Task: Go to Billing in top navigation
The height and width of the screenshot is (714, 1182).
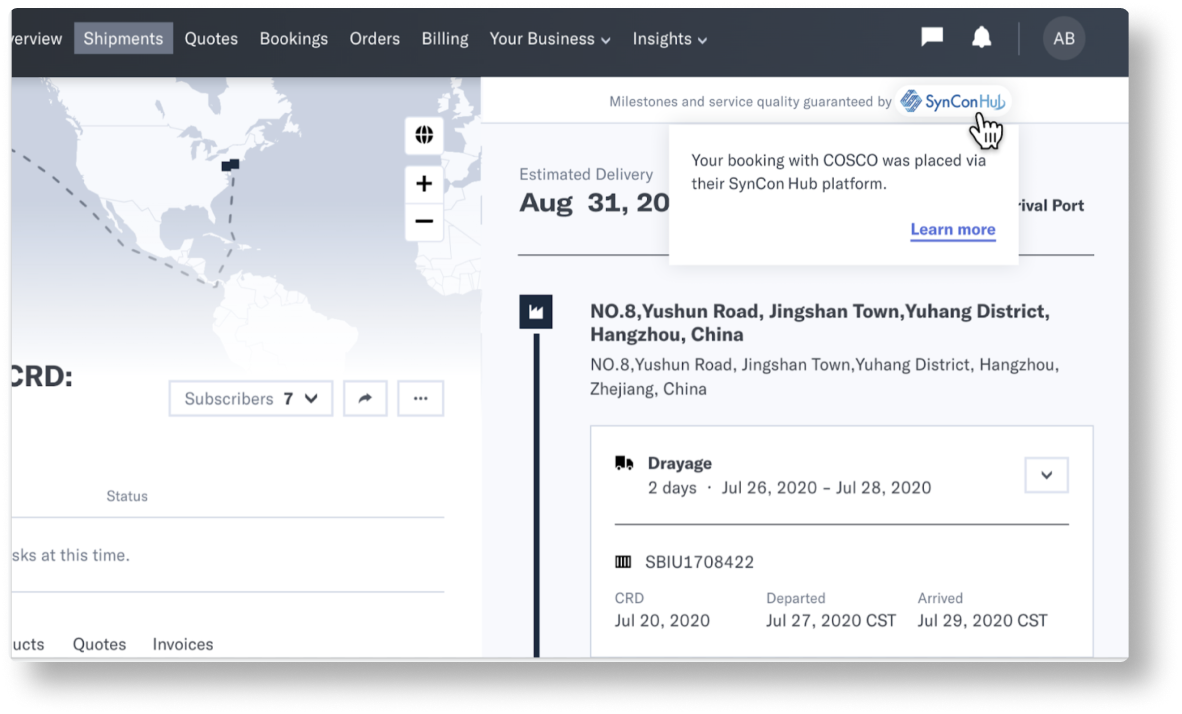Action: point(445,38)
